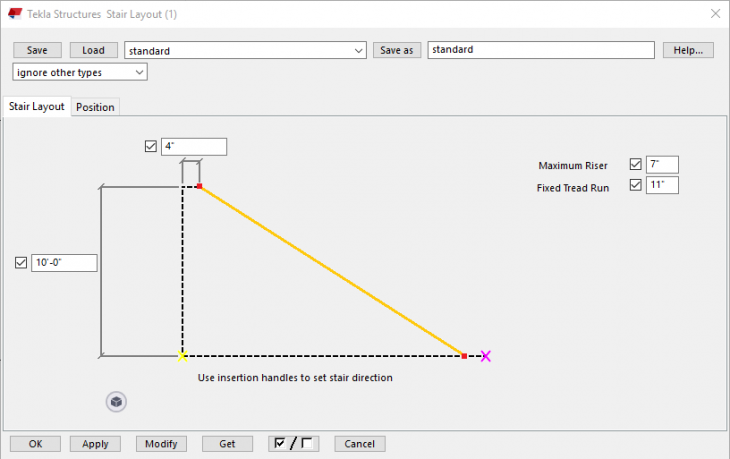Uncheck the Fixed Tread Run checkbox
The width and height of the screenshot is (730, 459).
point(635,185)
